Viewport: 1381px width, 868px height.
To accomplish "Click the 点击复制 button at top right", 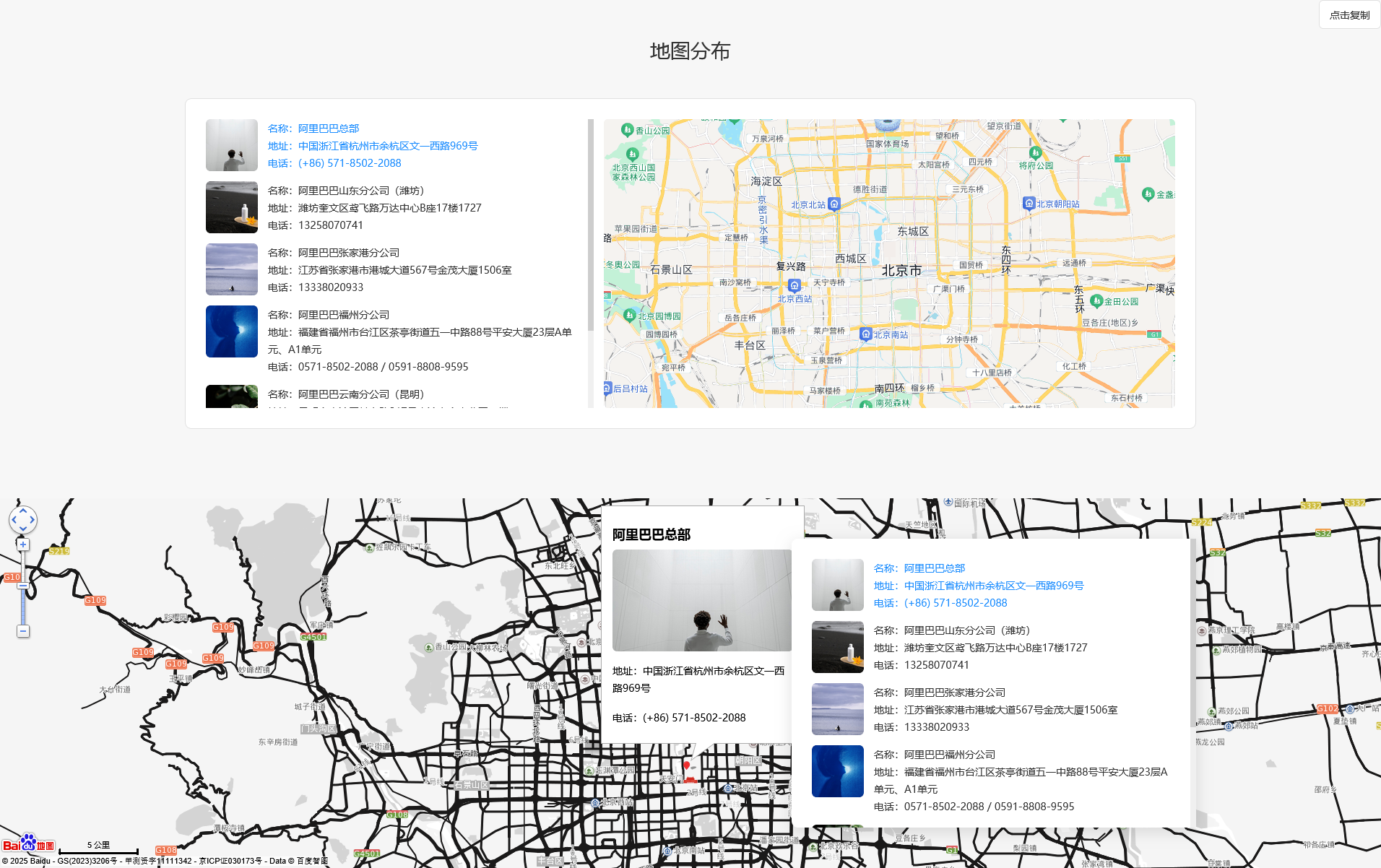I will tap(1349, 14).
